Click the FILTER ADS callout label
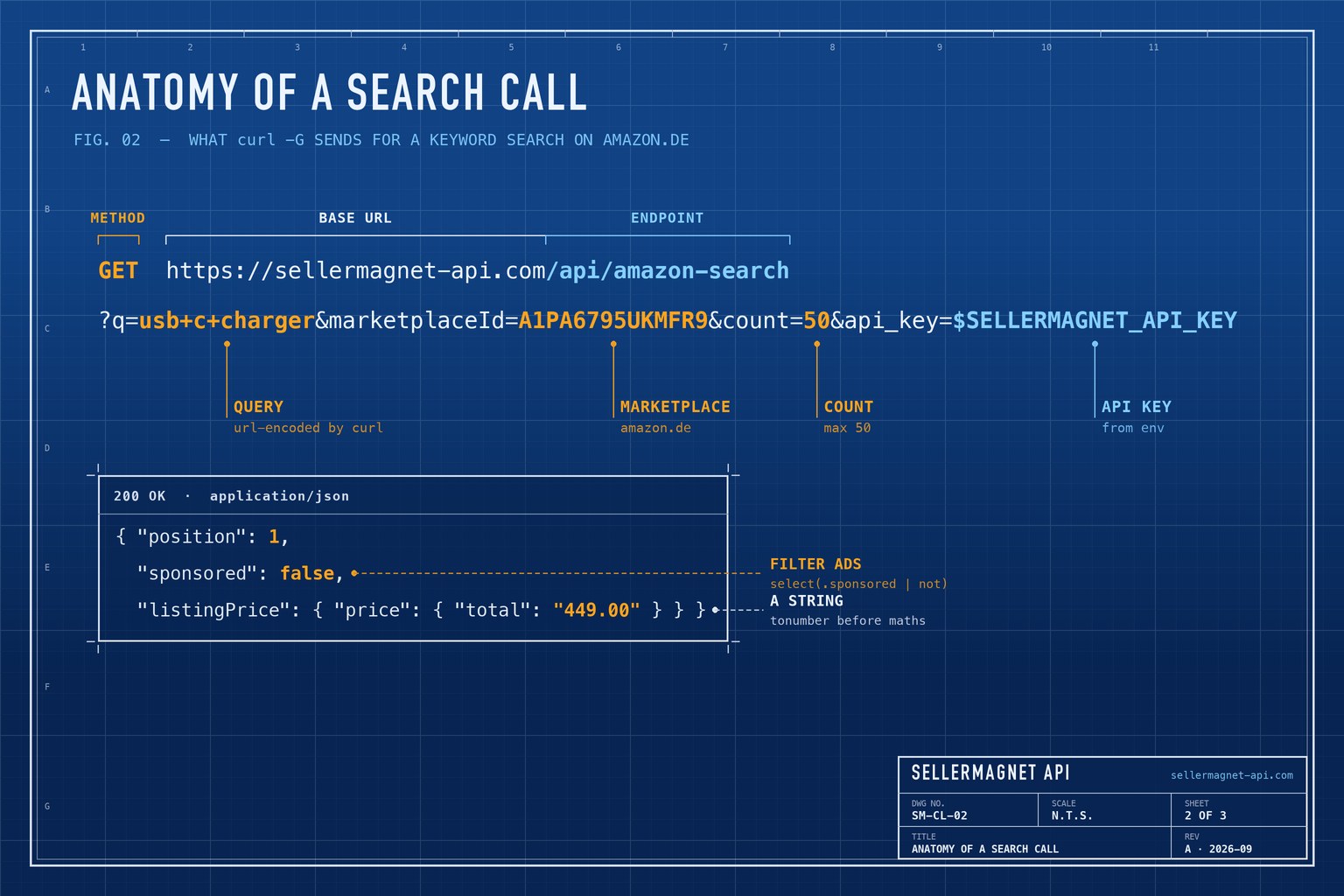Screen dimensions: 1344x896 click(x=815, y=564)
